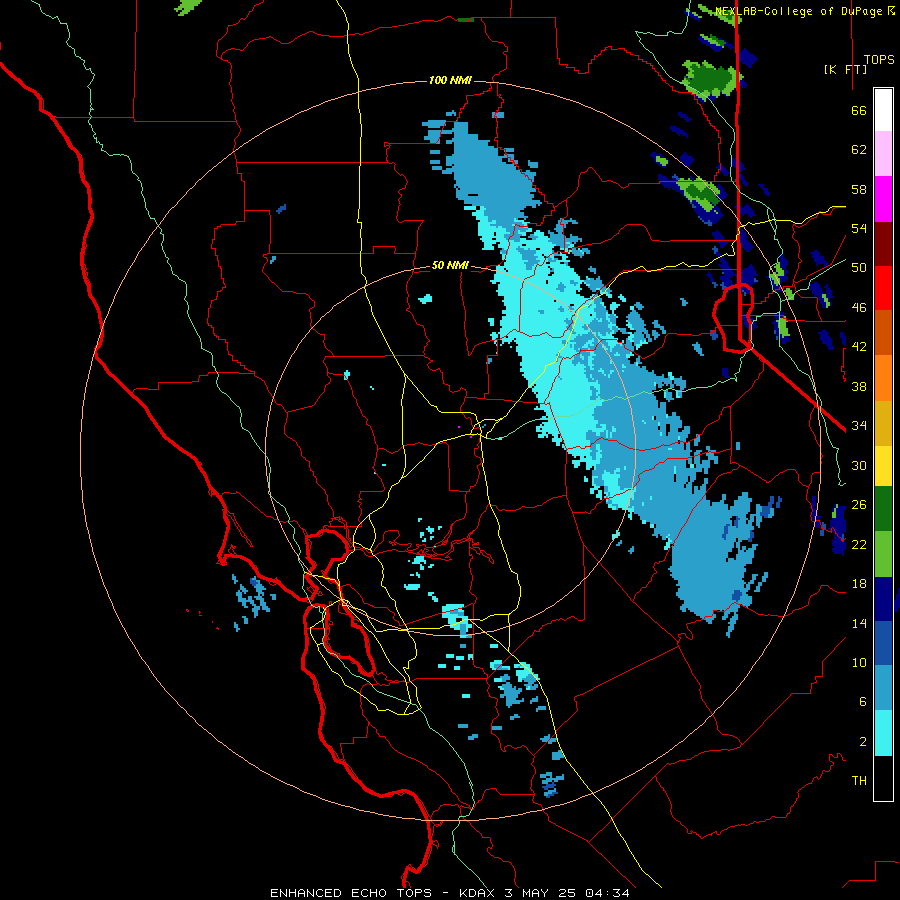Select the dark red legend swatch

coord(883,243)
